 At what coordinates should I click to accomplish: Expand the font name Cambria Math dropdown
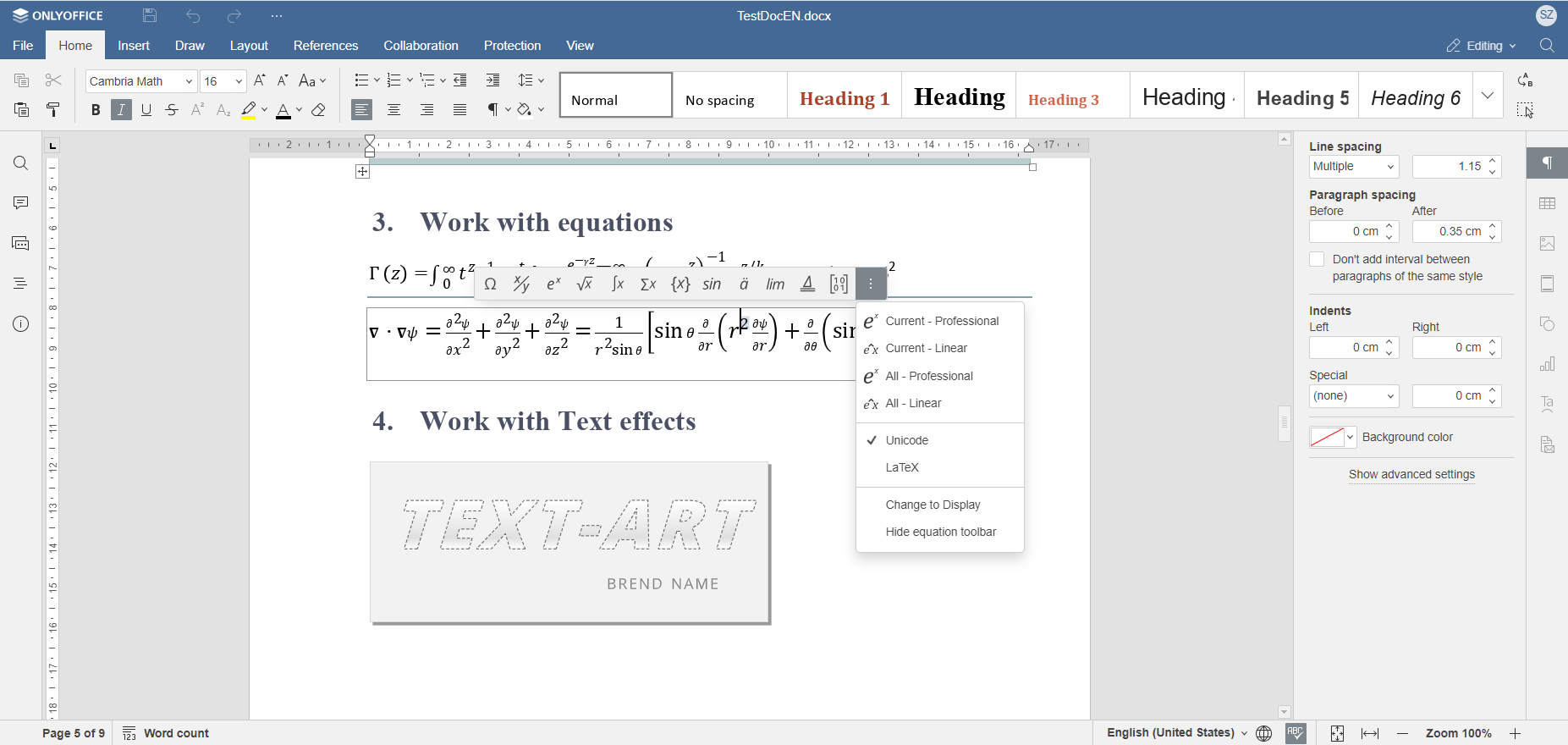(x=189, y=81)
